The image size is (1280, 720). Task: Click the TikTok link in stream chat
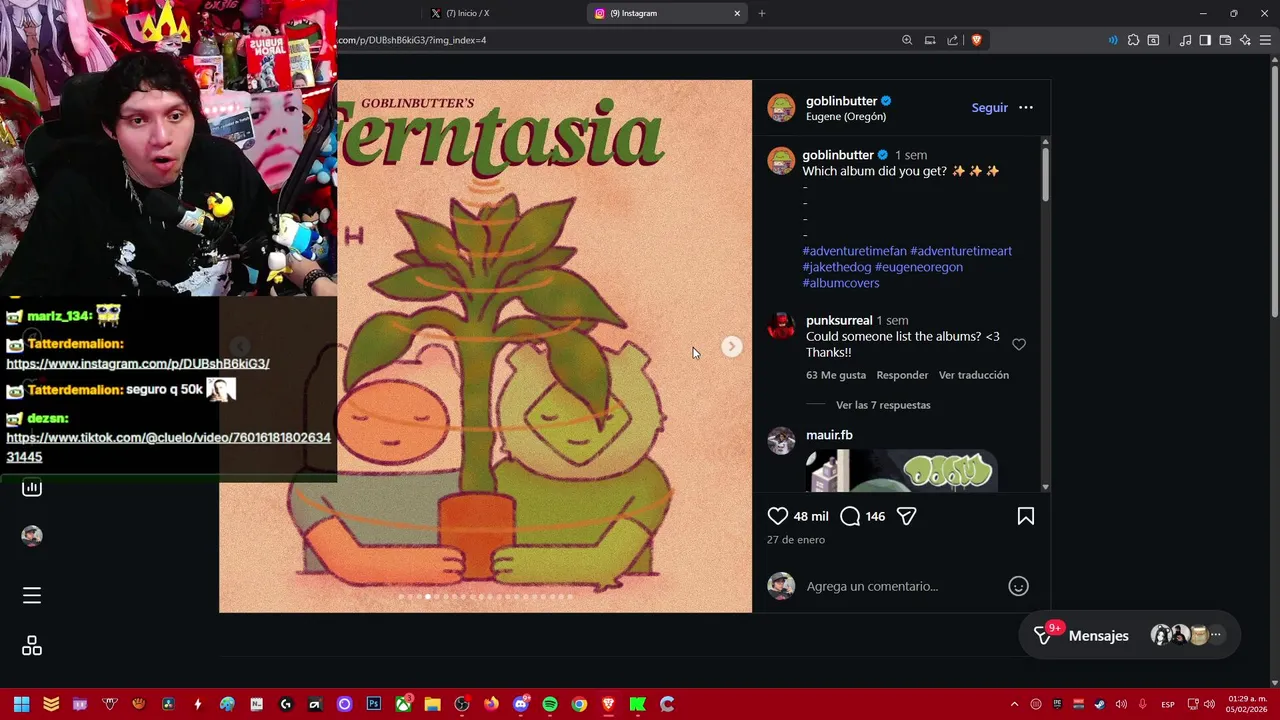tap(168, 447)
